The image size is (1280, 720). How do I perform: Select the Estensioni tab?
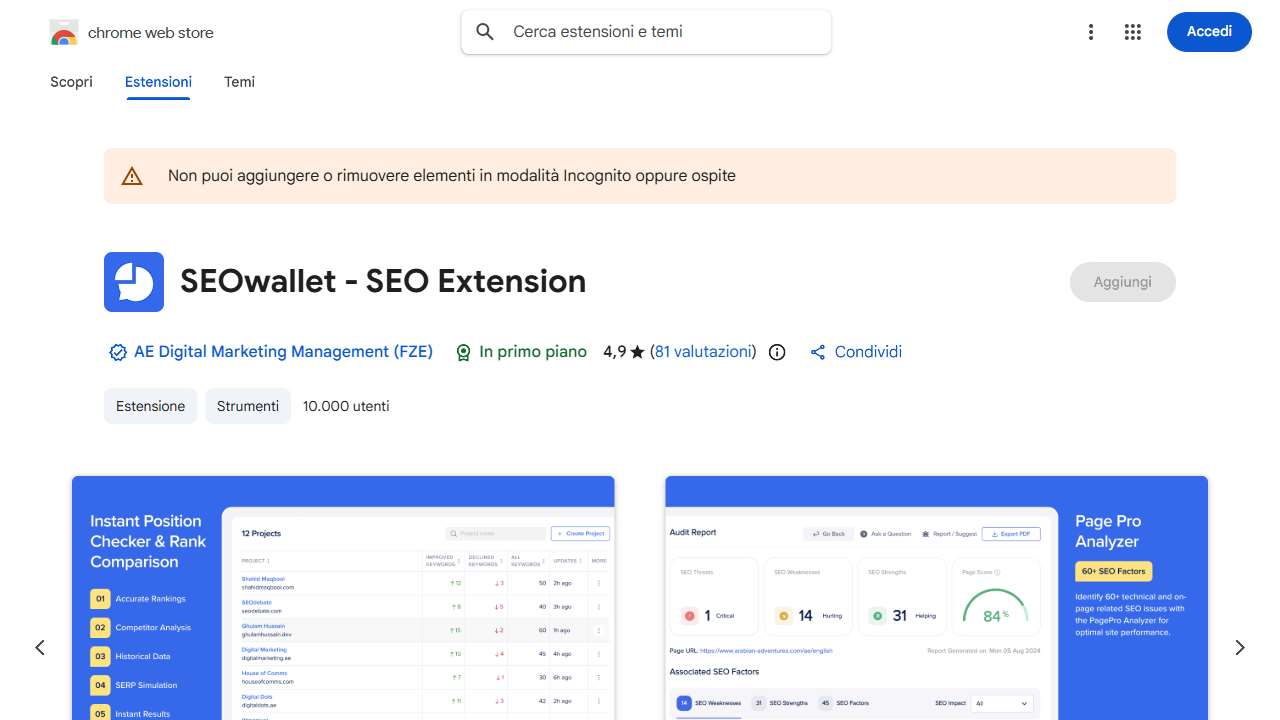coord(158,82)
